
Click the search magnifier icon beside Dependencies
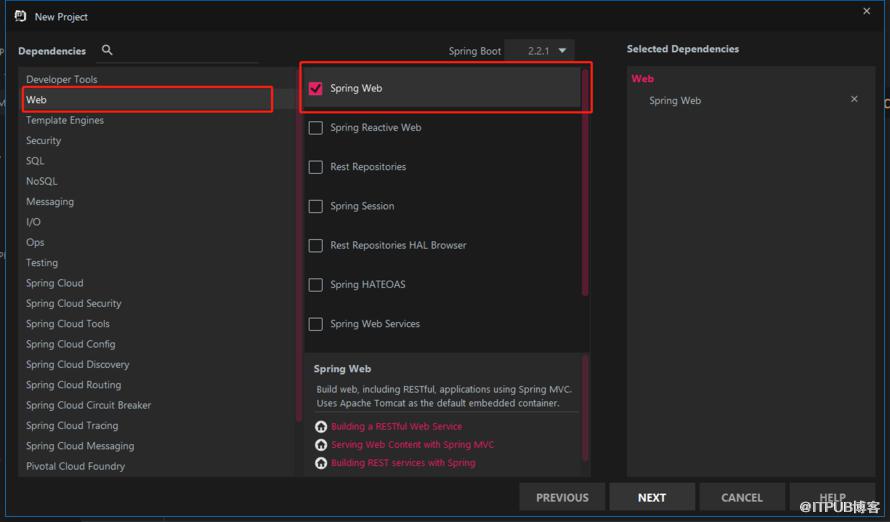coord(107,50)
